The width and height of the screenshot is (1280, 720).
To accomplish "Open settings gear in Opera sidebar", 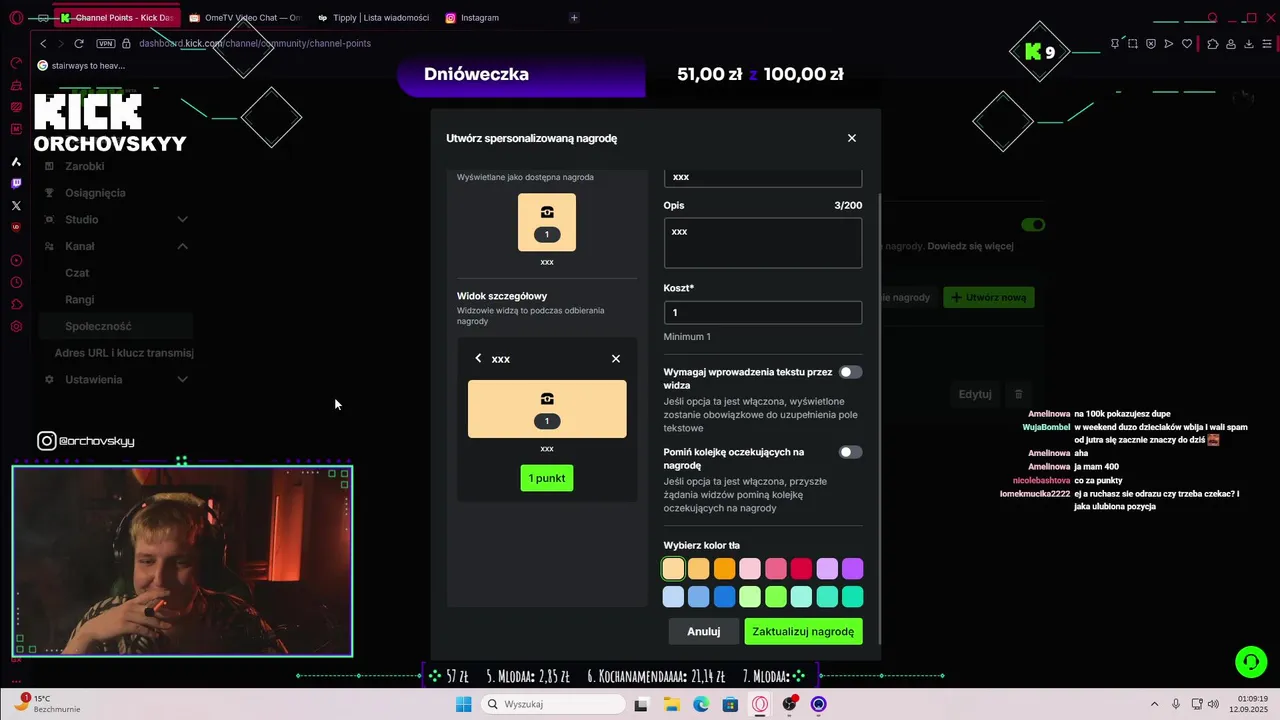I will click(16, 326).
